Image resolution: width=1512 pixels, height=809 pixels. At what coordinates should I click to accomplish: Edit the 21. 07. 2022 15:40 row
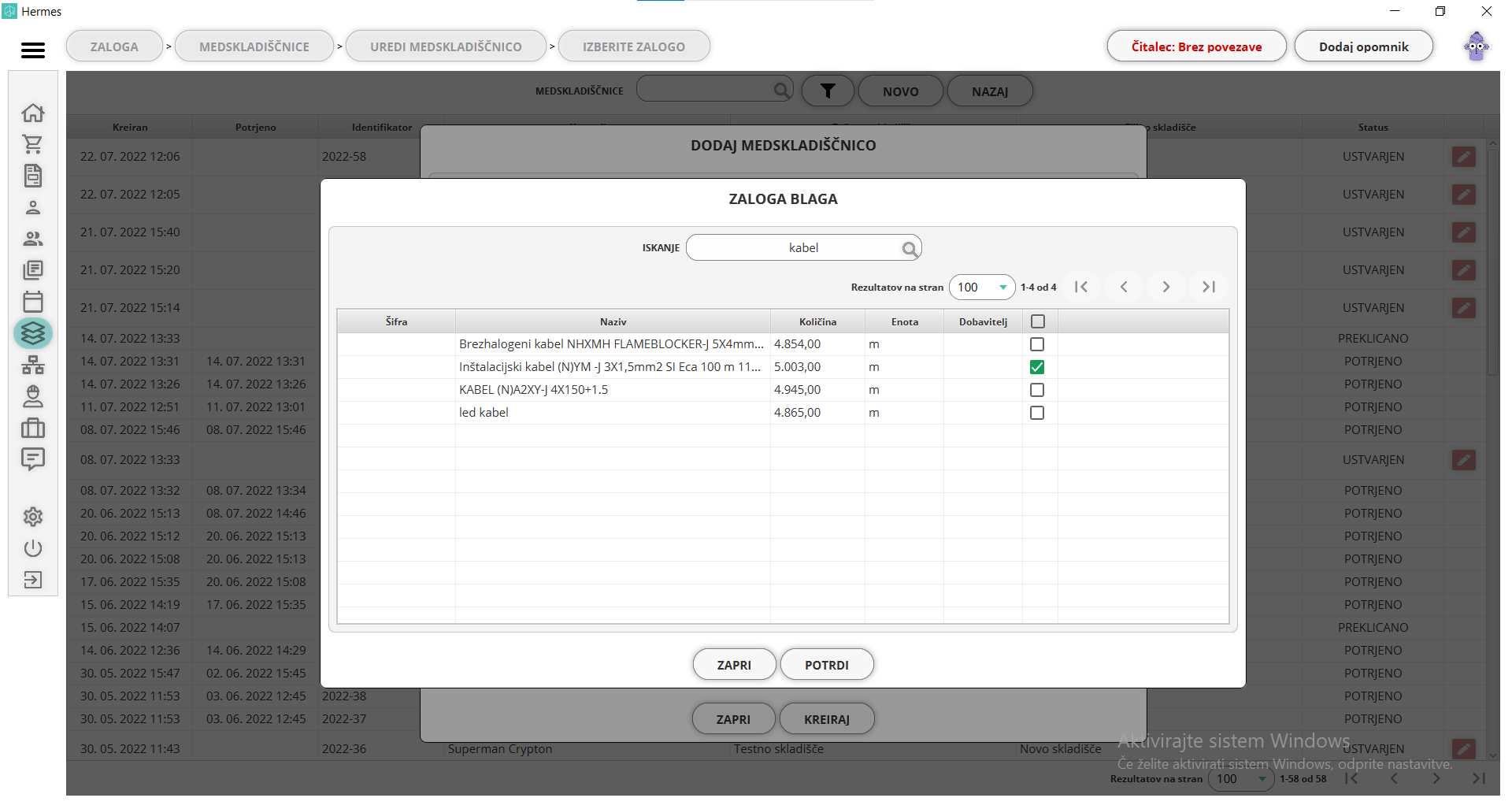click(1464, 232)
